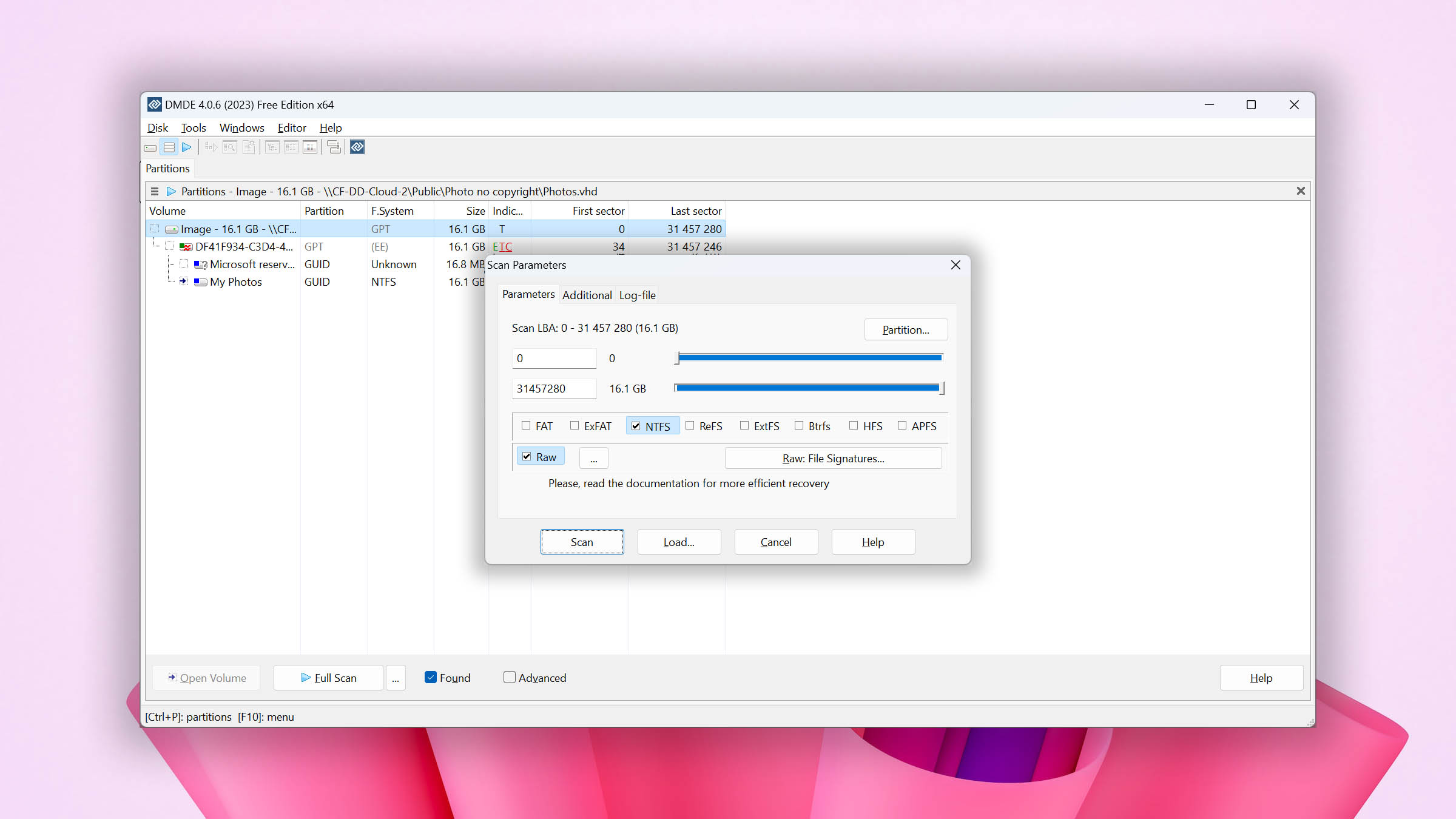The height and width of the screenshot is (819, 1456).
Task: Enable the ExtFS file system checkbox
Action: coord(744,426)
